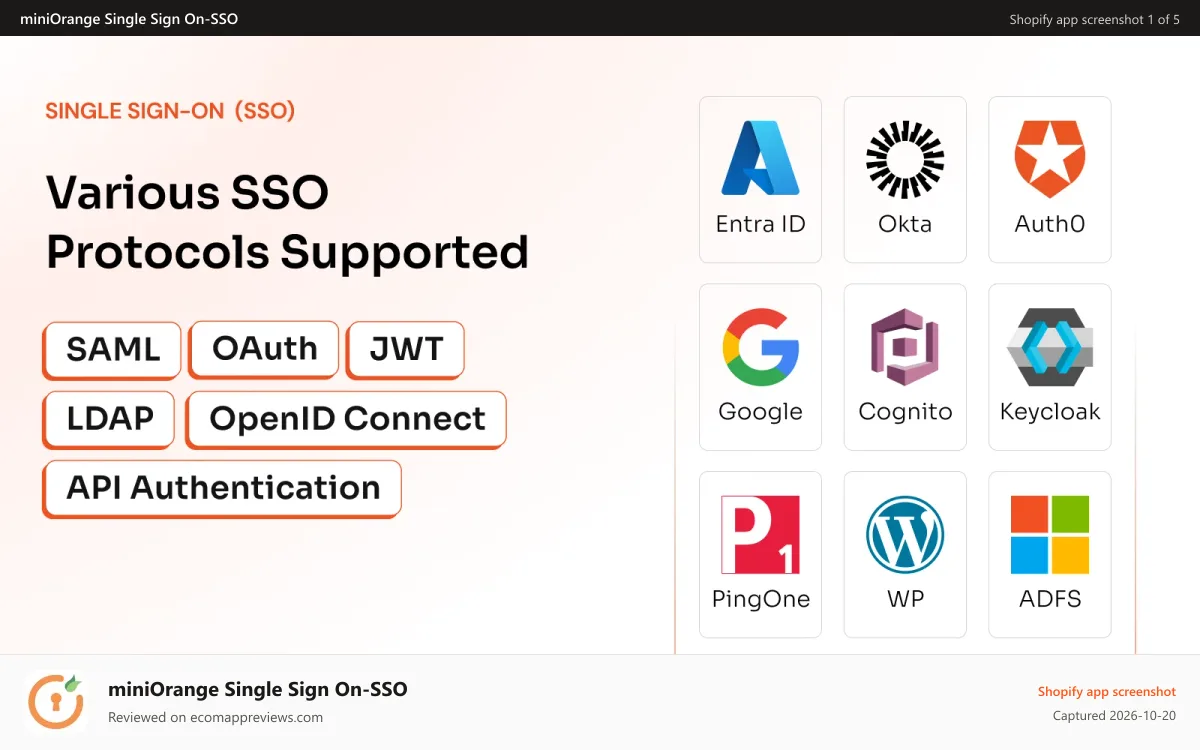This screenshot has height=750, width=1200.
Task: Select the OpenID Connect pill
Action: pyautogui.click(x=346, y=419)
